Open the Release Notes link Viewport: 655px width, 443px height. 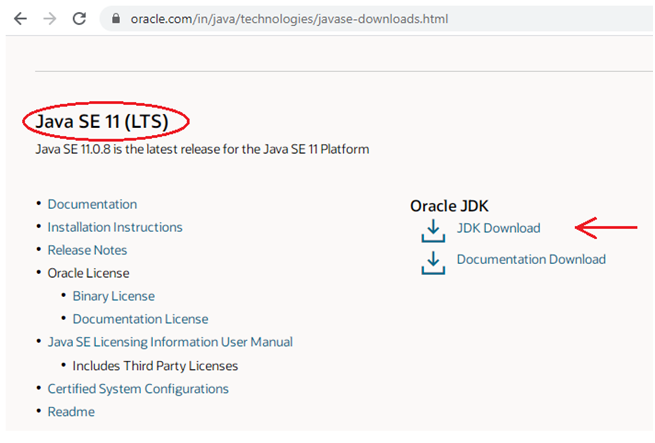pyautogui.click(x=87, y=250)
